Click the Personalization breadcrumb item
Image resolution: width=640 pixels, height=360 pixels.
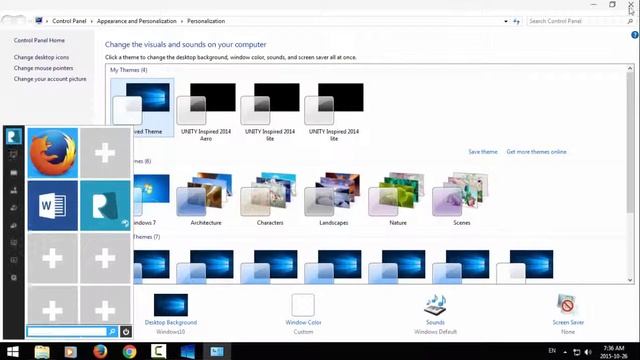tap(206, 21)
